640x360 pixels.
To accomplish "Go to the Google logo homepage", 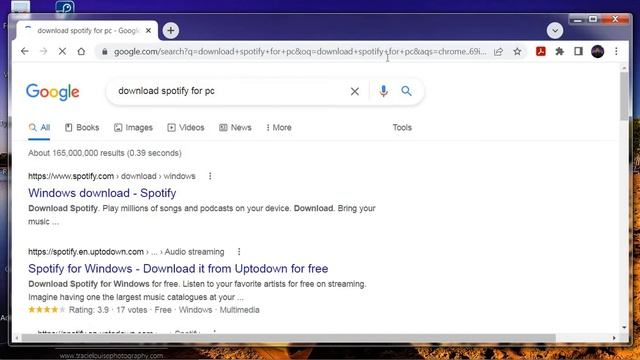I will (x=53, y=92).
